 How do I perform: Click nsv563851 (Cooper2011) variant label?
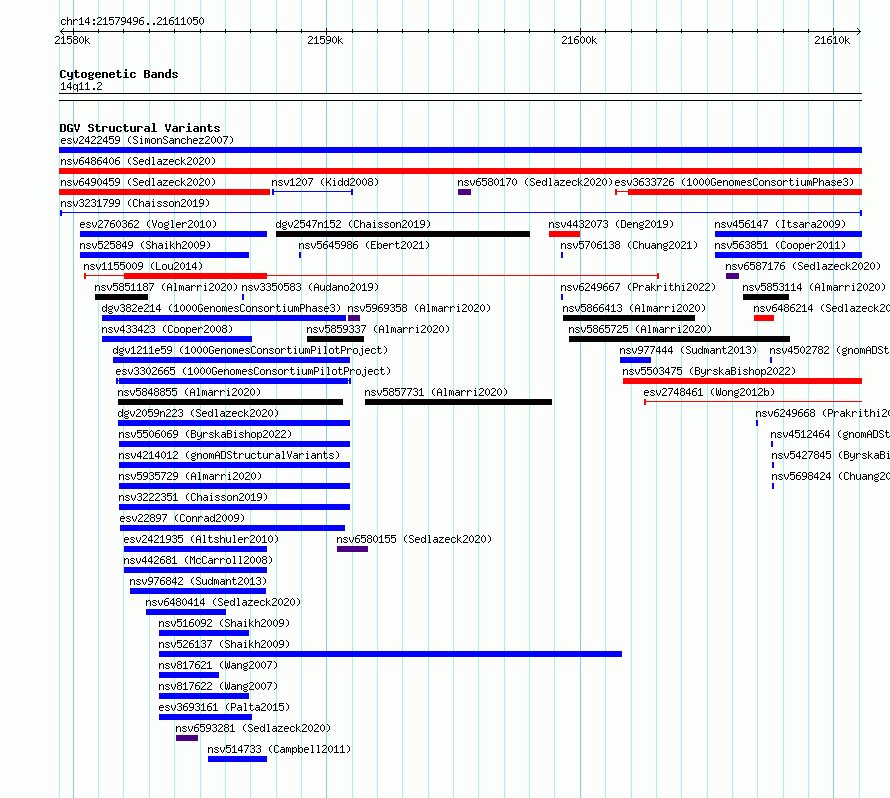tap(780, 245)
